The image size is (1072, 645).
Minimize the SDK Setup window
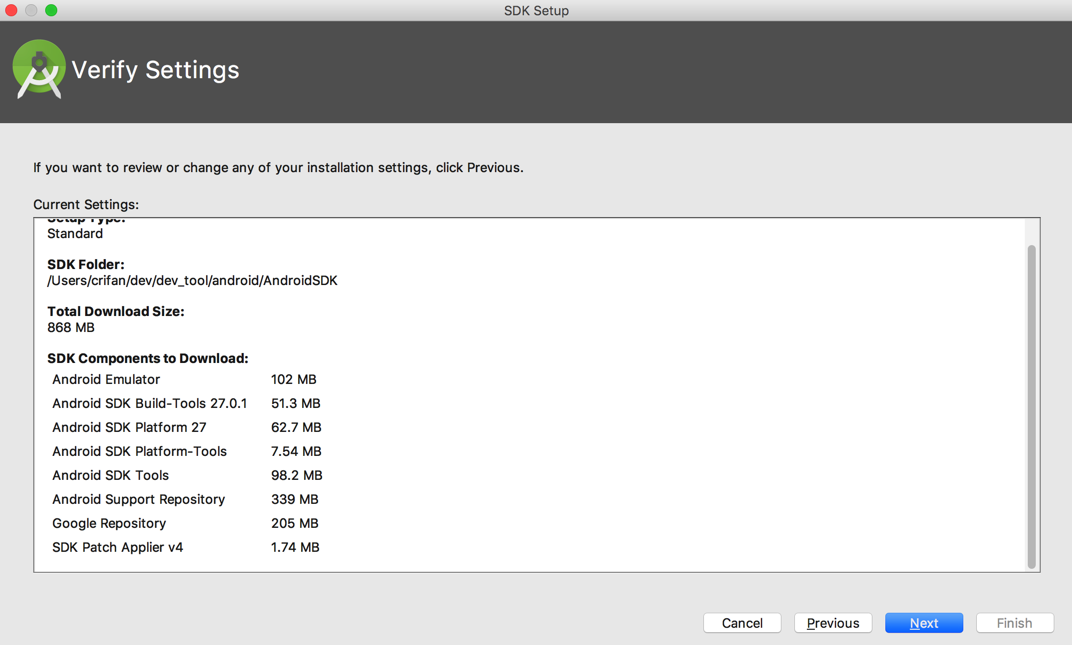(x=31, y=10)
